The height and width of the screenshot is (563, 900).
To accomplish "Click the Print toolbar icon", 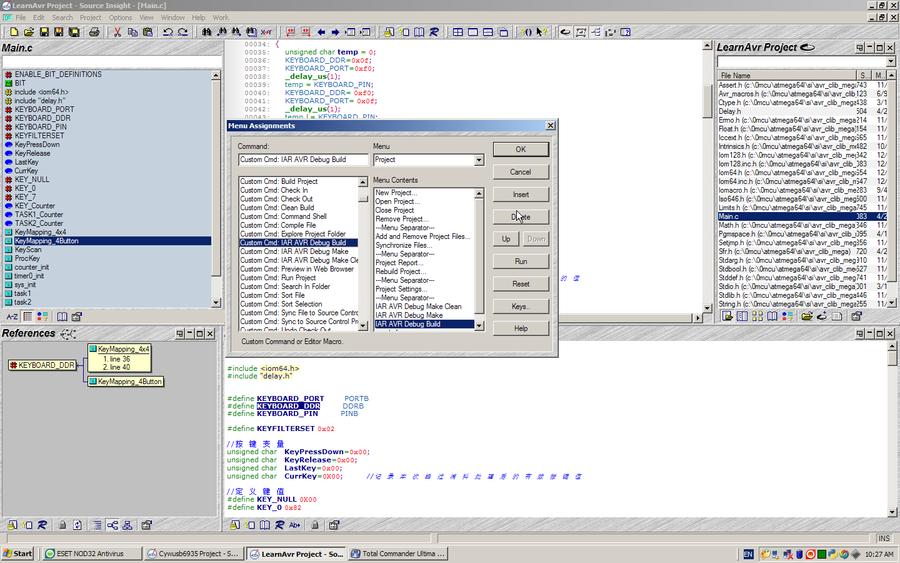I will pyautogui.click(x=95, y=32).
